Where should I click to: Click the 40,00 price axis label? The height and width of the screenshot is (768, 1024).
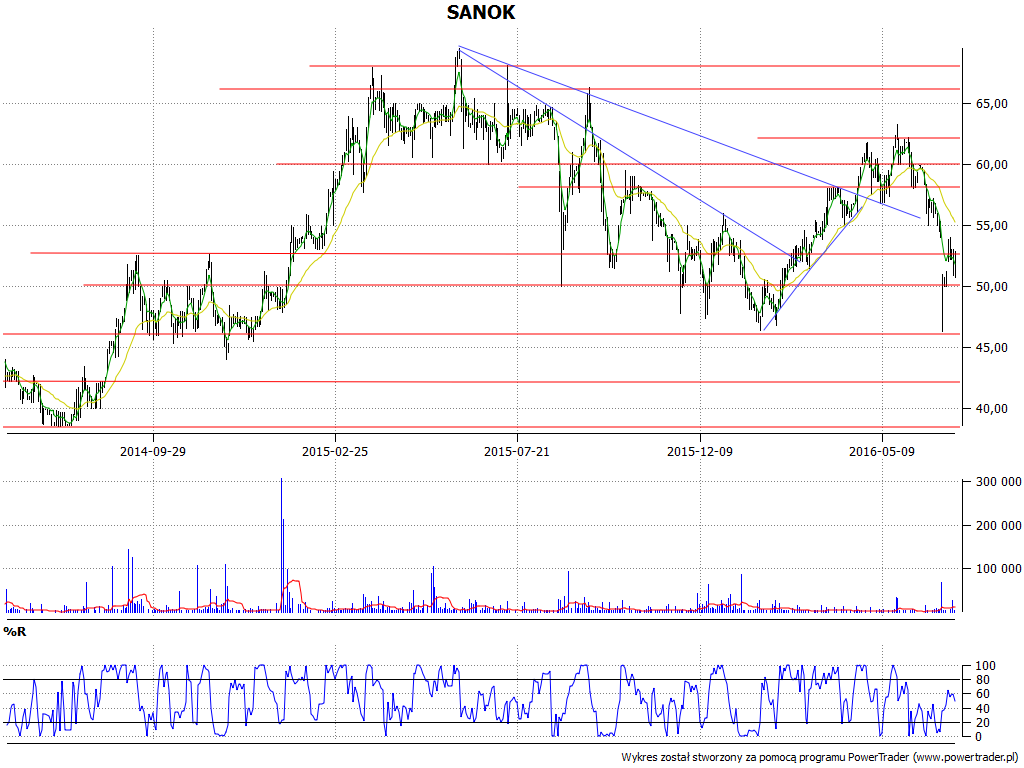point(991,409)
